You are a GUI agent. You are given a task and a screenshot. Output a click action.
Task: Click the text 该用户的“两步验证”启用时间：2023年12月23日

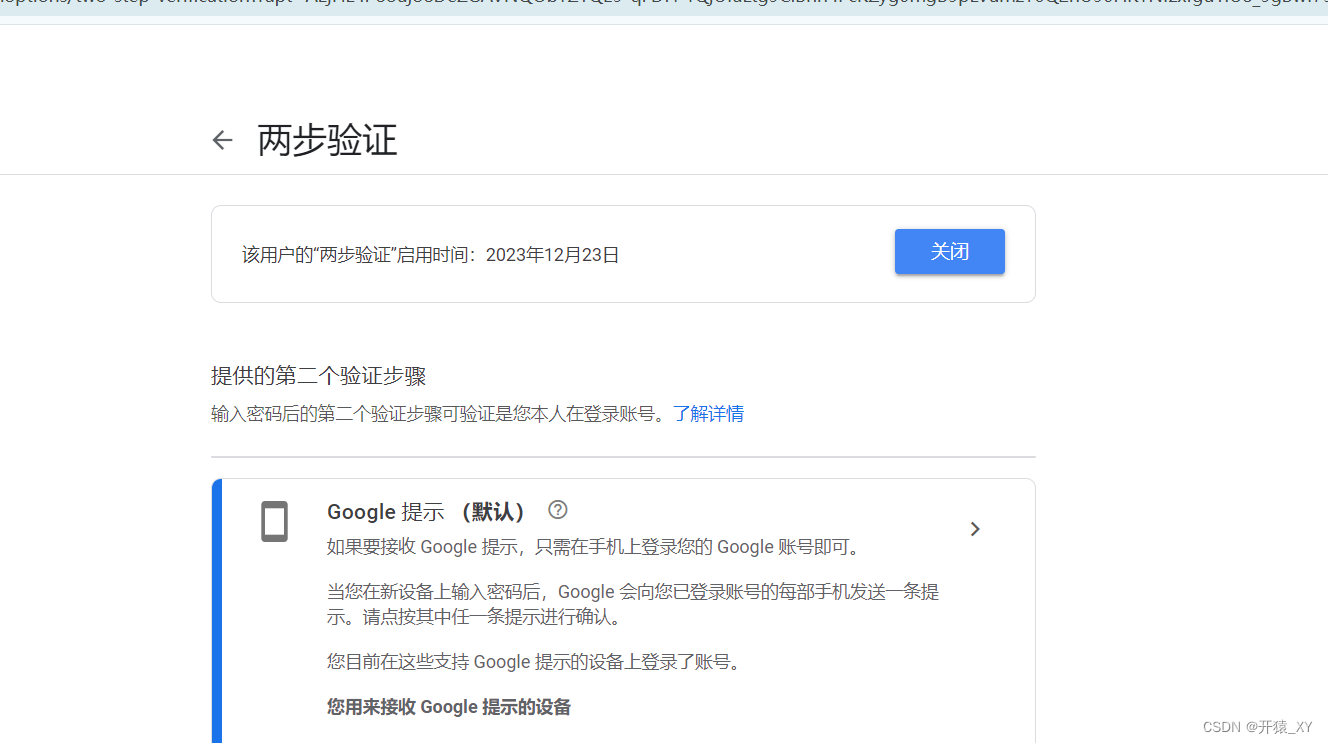click(431, 255)
